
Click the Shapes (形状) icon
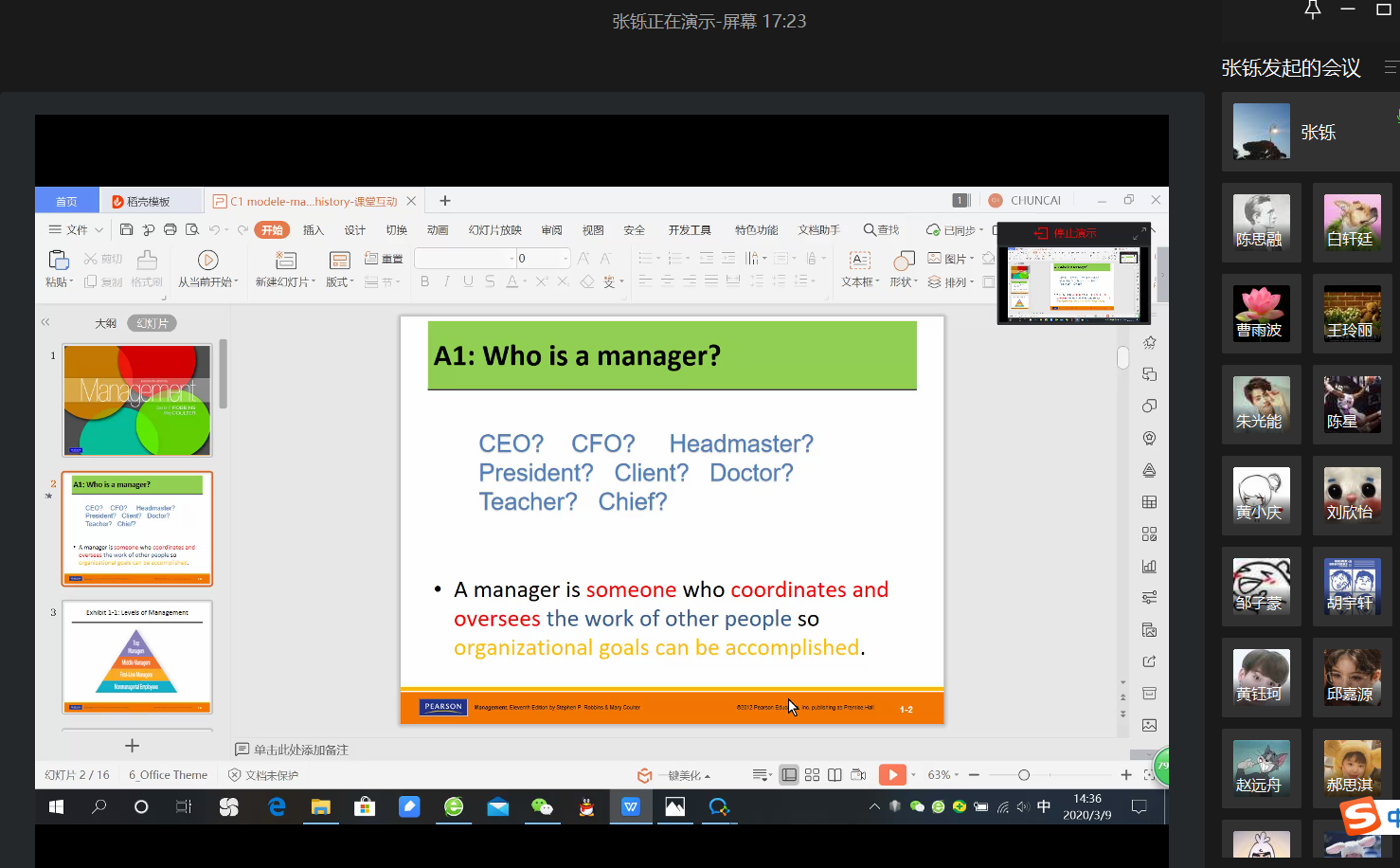point(904,260)
